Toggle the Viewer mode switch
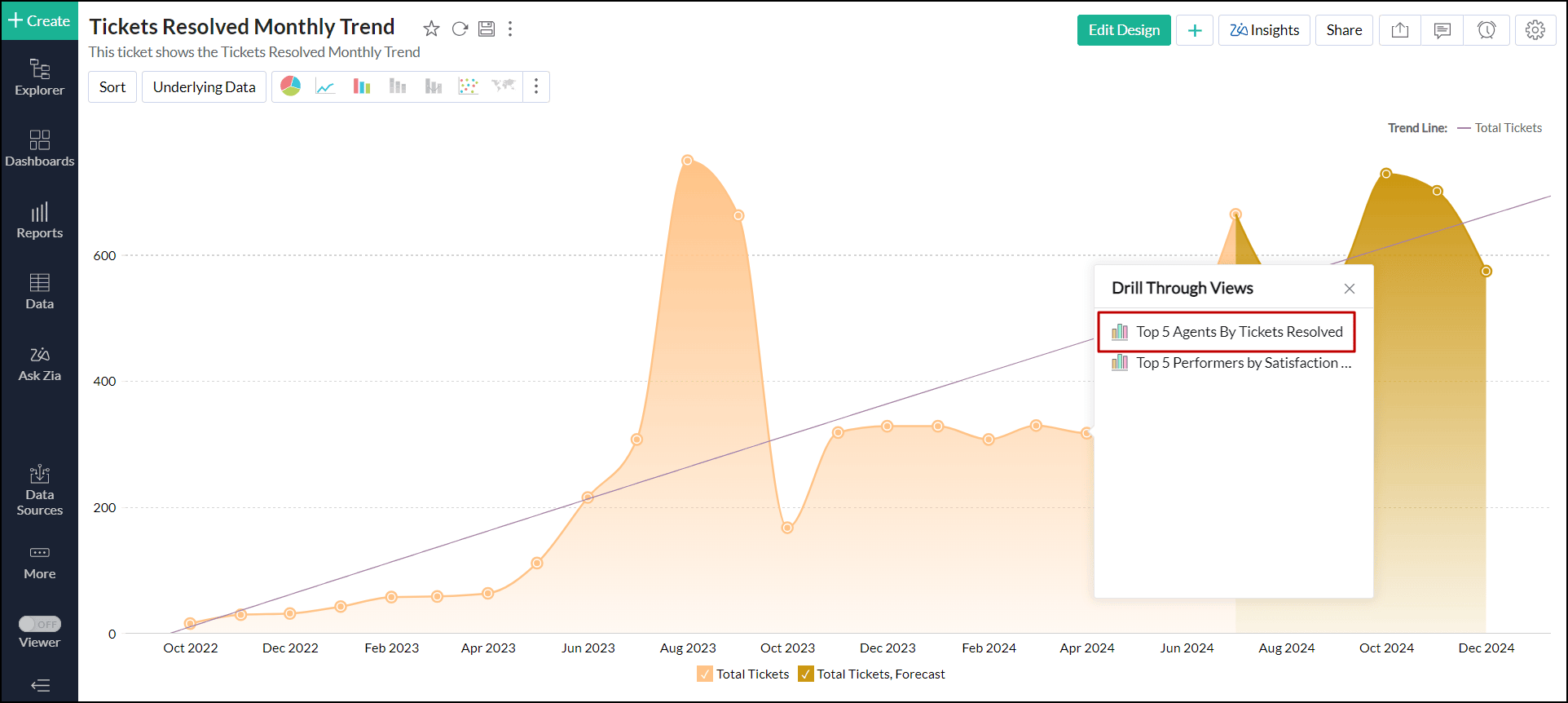This screenshot has width=1568, height=703. (40, 624)
